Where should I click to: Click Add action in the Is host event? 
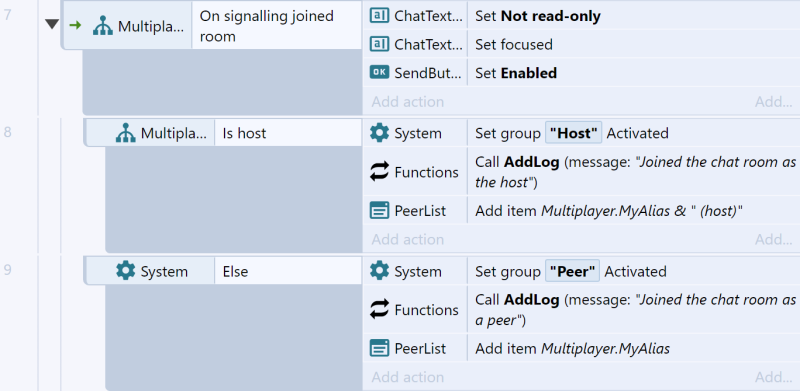(408, 239)
